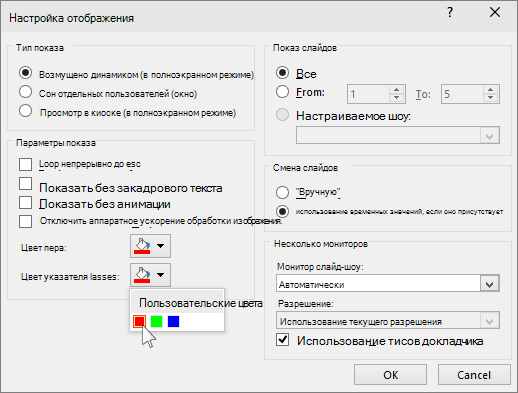518x393 pixels.
Task: Select the Все slides radio button
Action: coord(282,72)
